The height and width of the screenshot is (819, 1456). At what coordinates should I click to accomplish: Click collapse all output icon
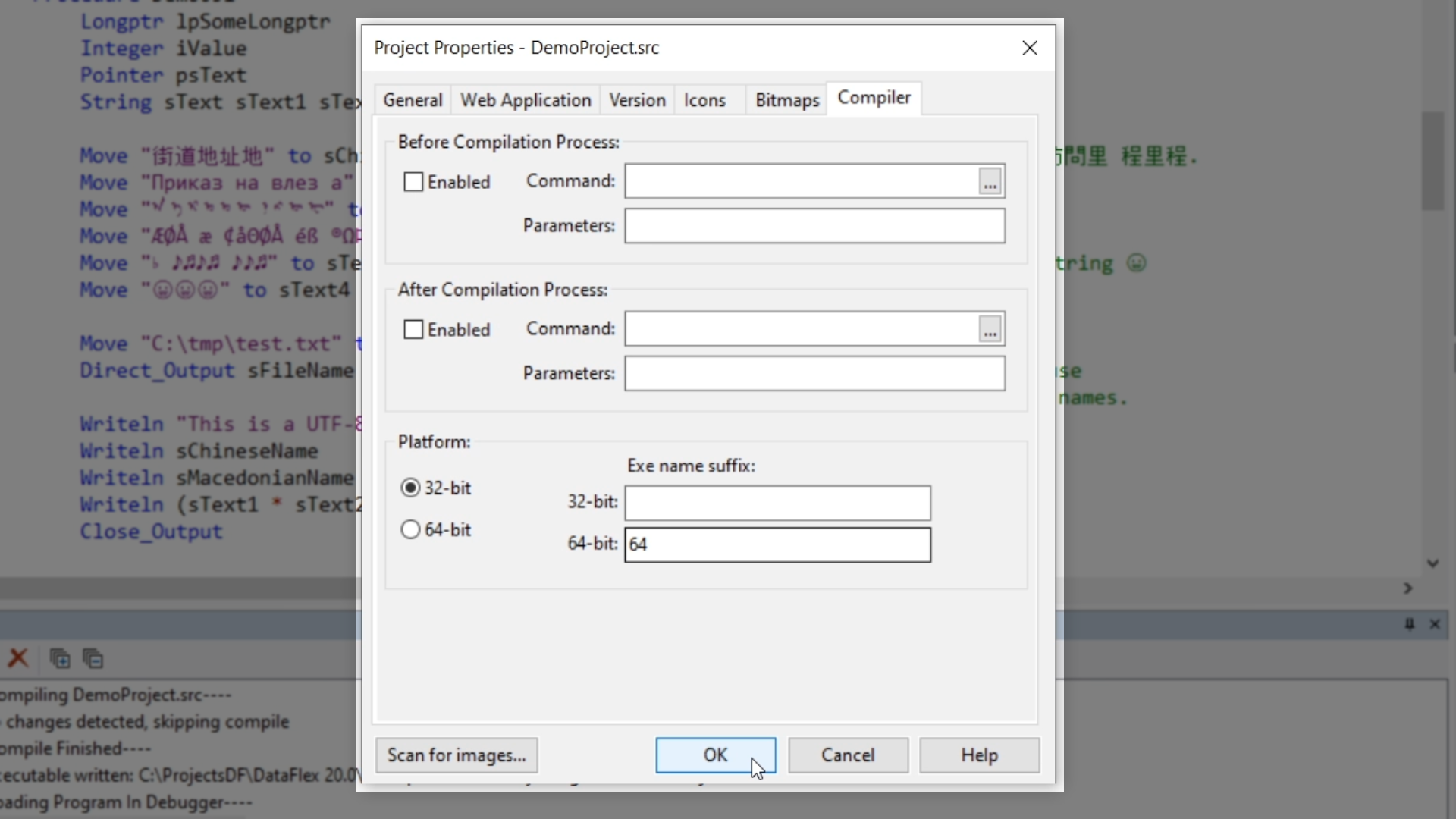(x=93, y=658)
